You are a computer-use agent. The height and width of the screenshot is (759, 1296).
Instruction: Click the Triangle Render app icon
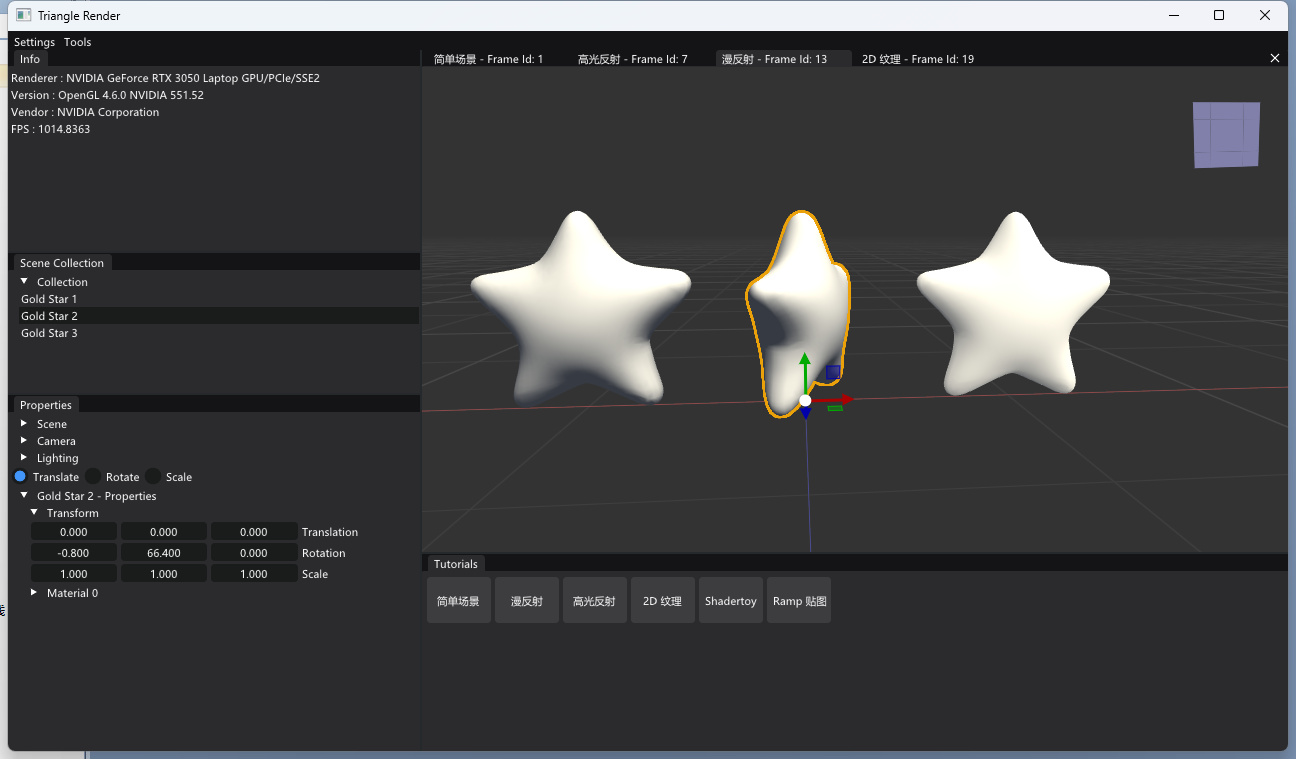[23, 15]
